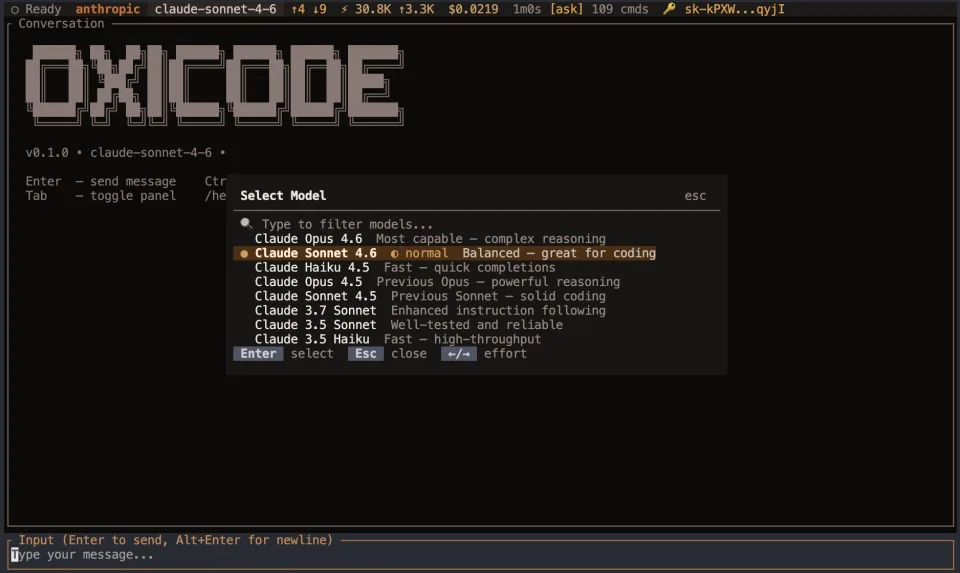
Task: Click the Esc key hint button
Action: point(366,353)
